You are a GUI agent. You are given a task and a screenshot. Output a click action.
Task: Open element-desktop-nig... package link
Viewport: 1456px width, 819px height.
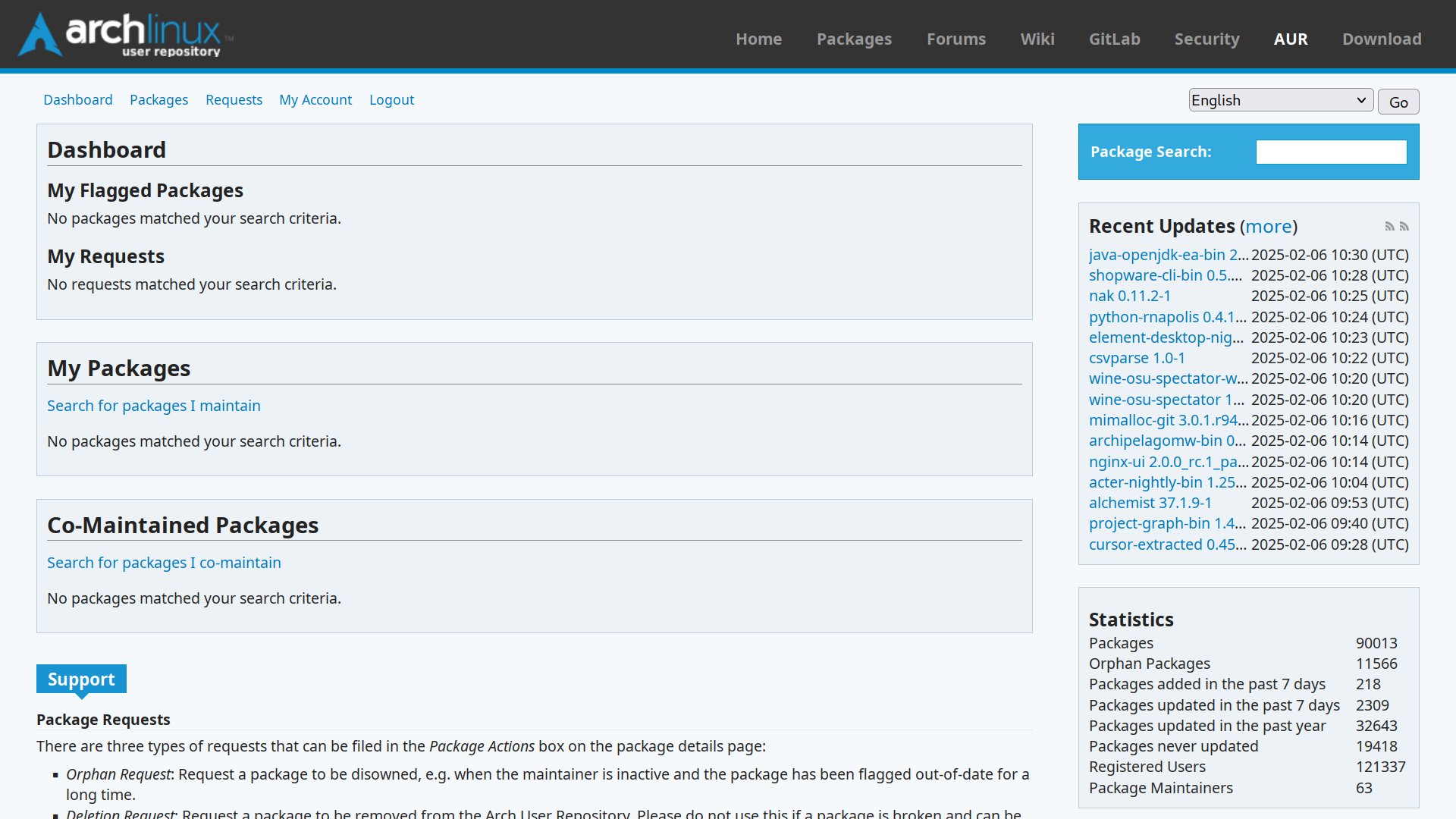(x=1166, y=337)
